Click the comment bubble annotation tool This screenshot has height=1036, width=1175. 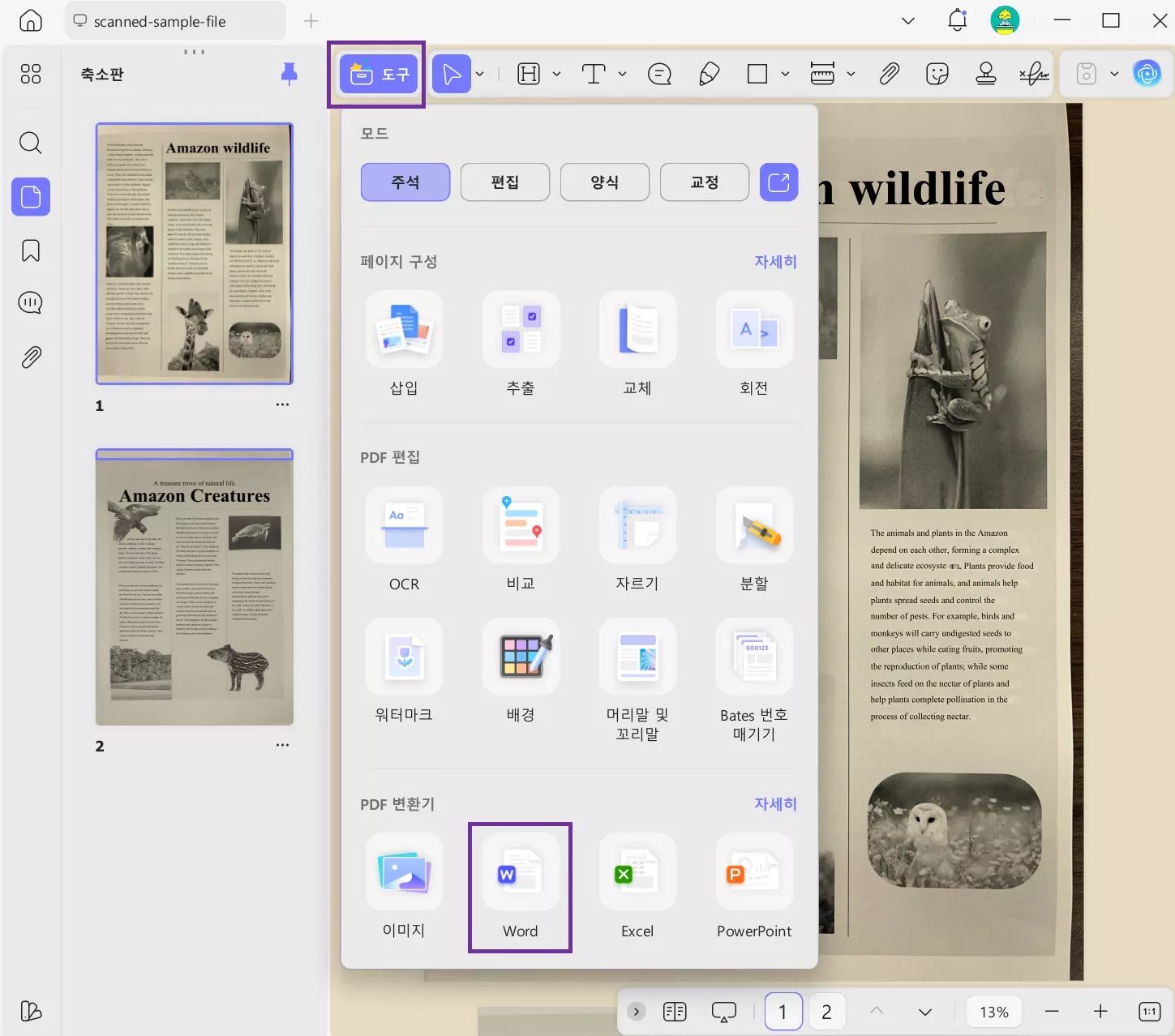(x=658, y=73)
